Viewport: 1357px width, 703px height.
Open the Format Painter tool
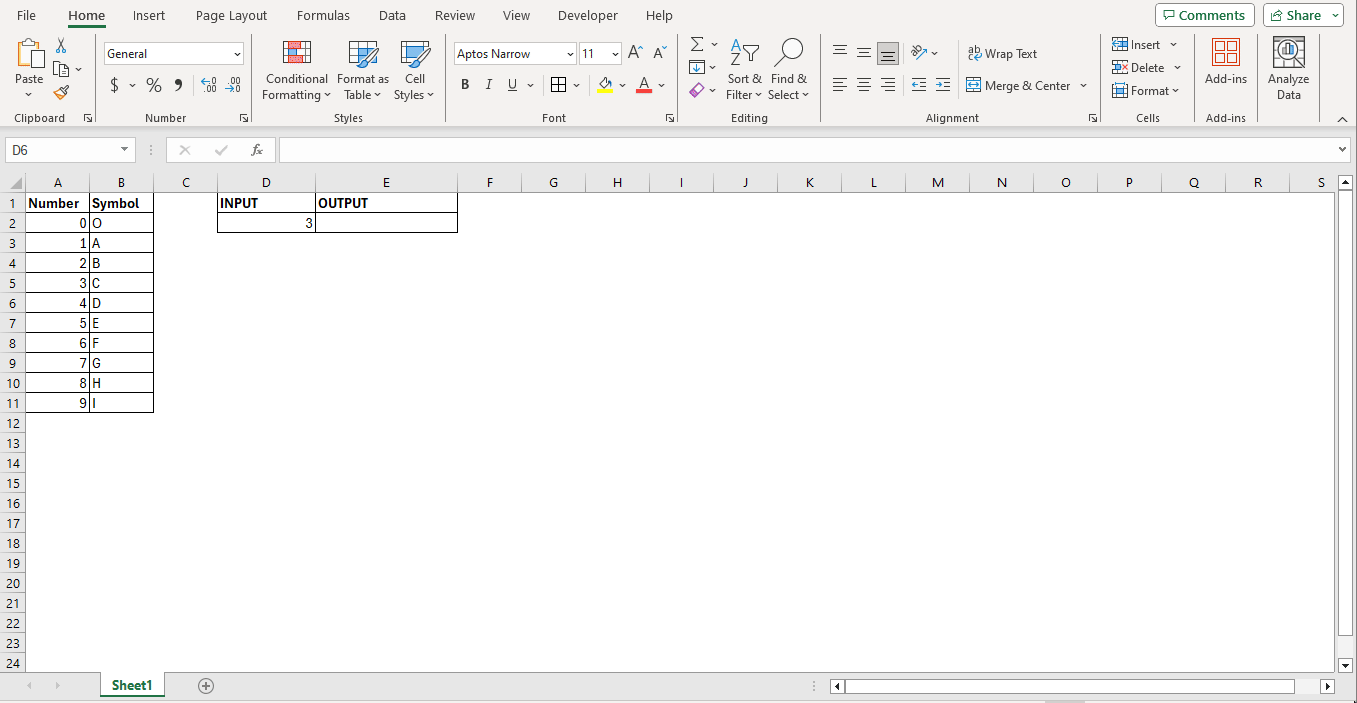[60, 93]
